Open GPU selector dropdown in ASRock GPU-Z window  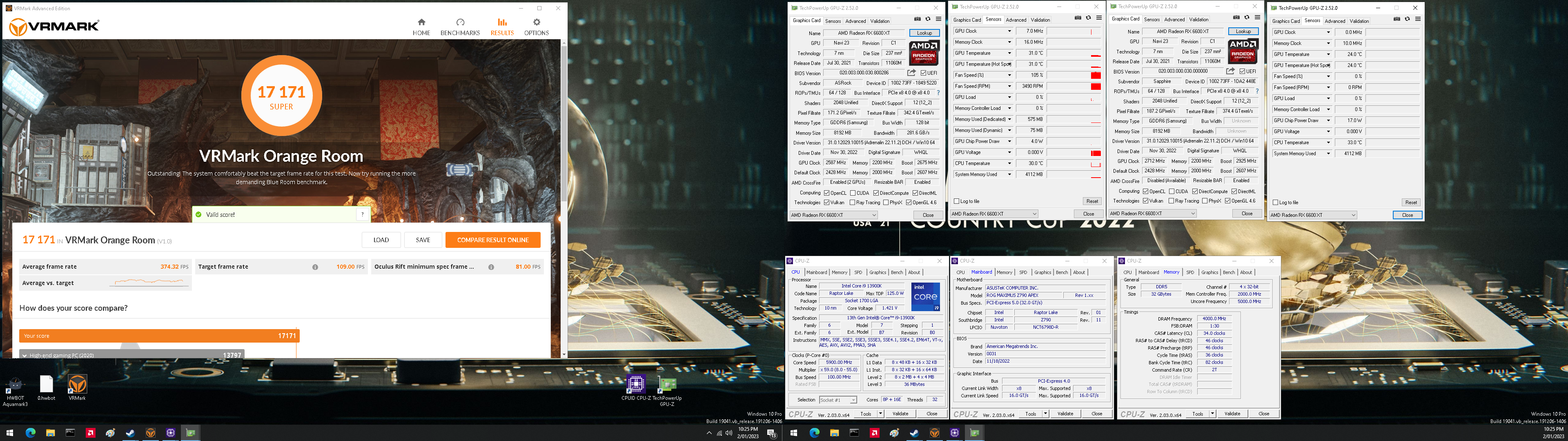pyautogui.click(x=833, y=215)
